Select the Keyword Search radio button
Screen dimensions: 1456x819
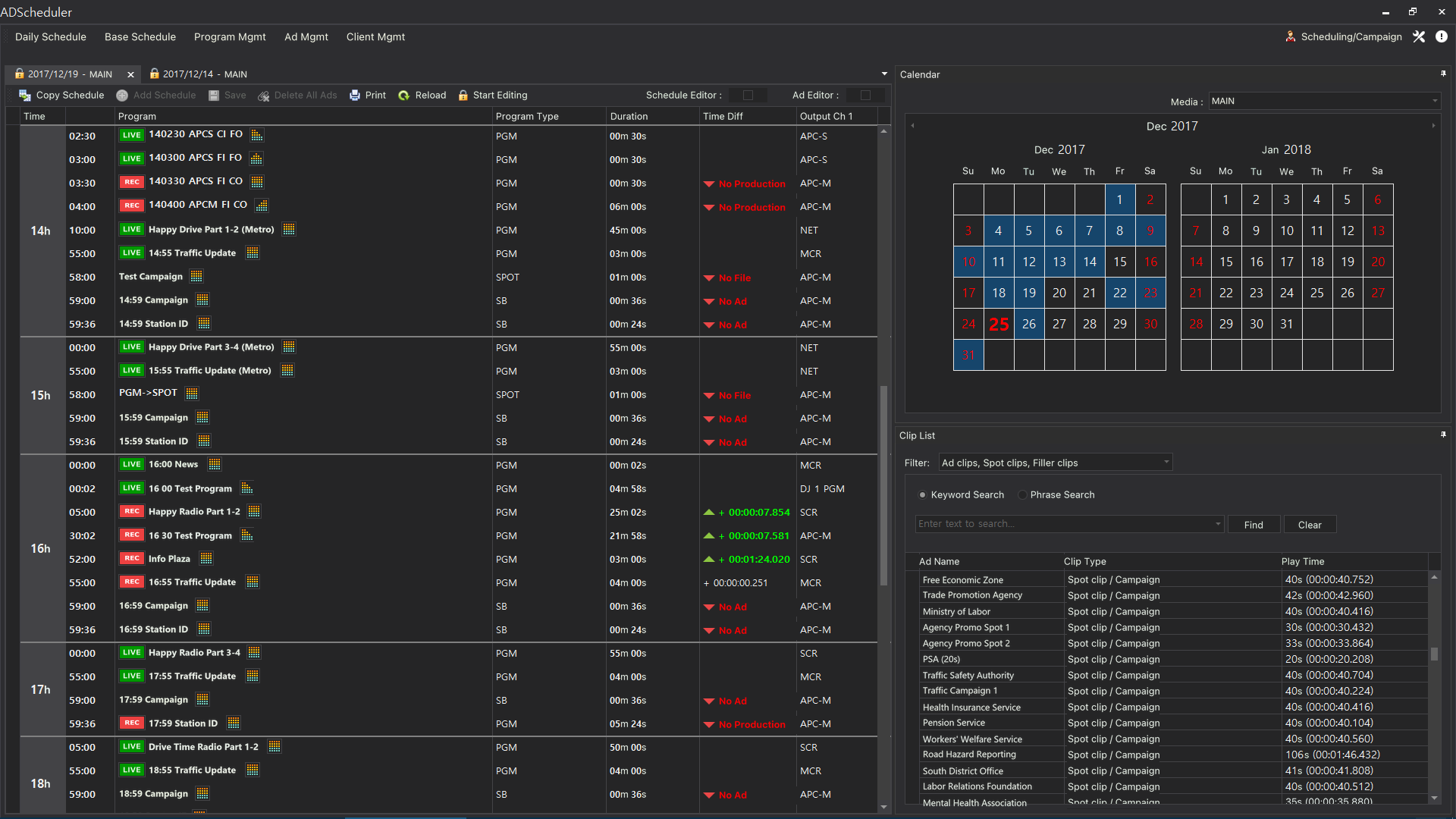[922, 495]
